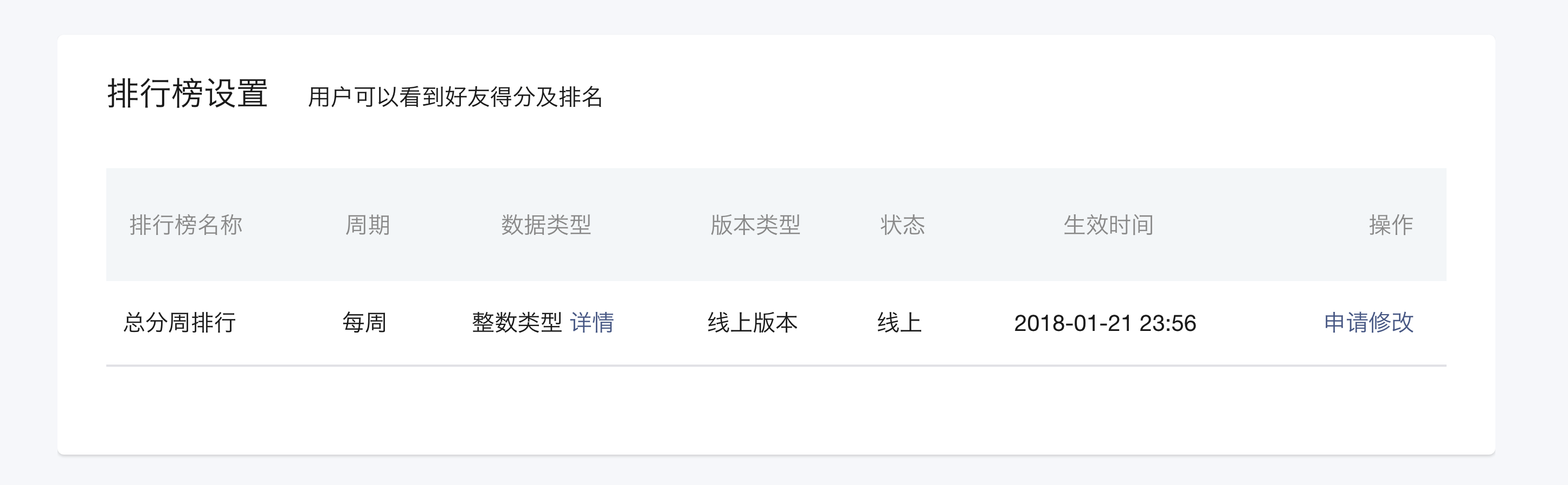Click the 线上 status cell
Image resolution: width=1568 pixels, height=485 pixels.
coord(899,322)
